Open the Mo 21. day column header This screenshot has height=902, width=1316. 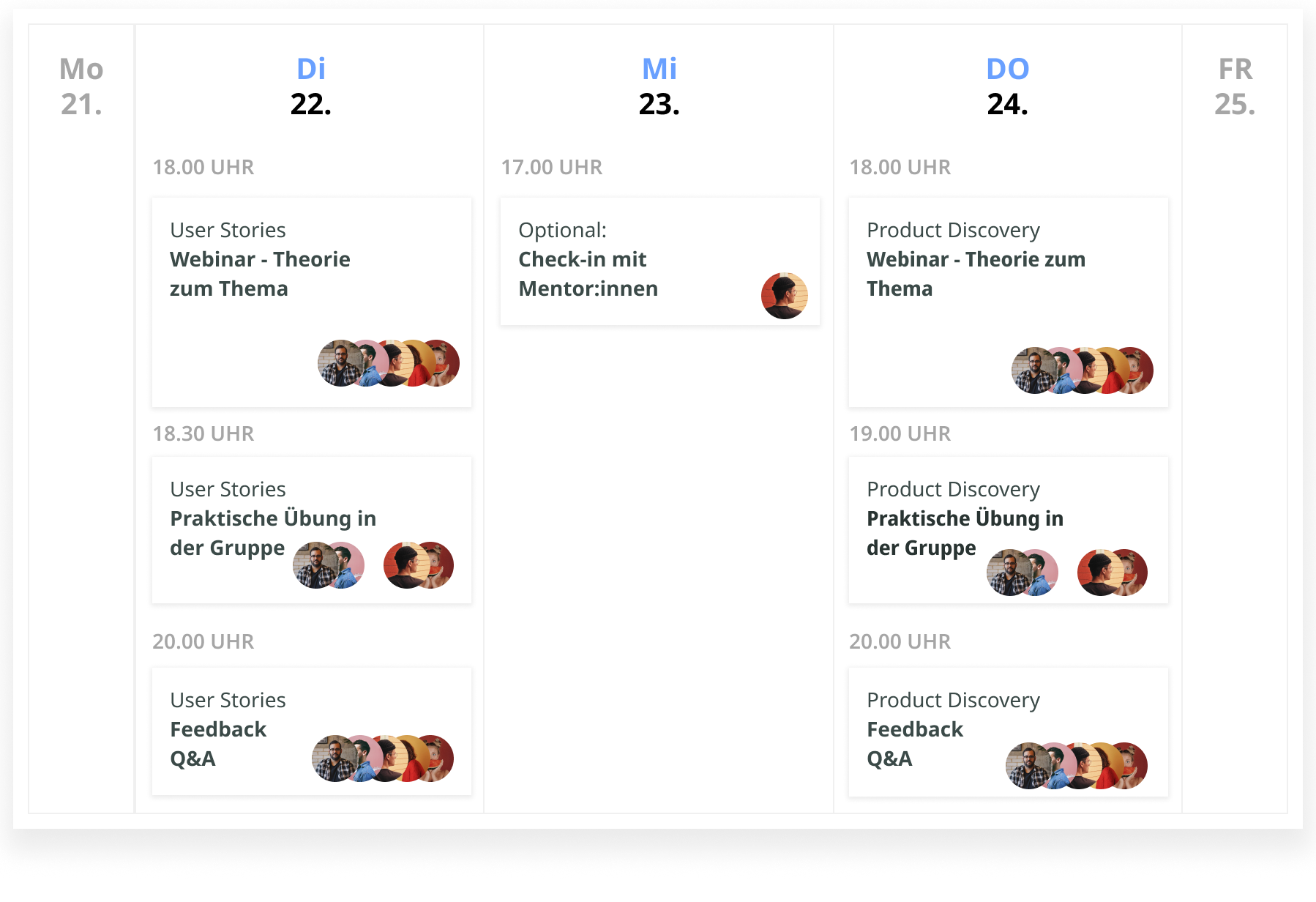coord(81,86)
